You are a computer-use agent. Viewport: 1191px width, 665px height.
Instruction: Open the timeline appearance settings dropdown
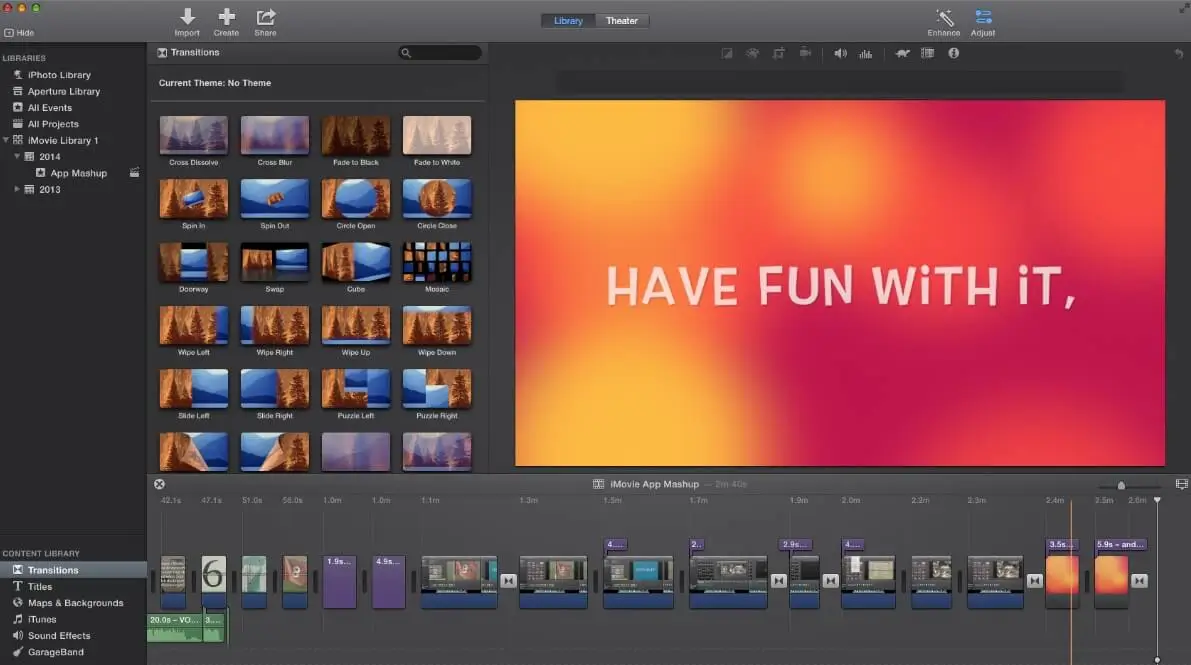[1180, 483]
